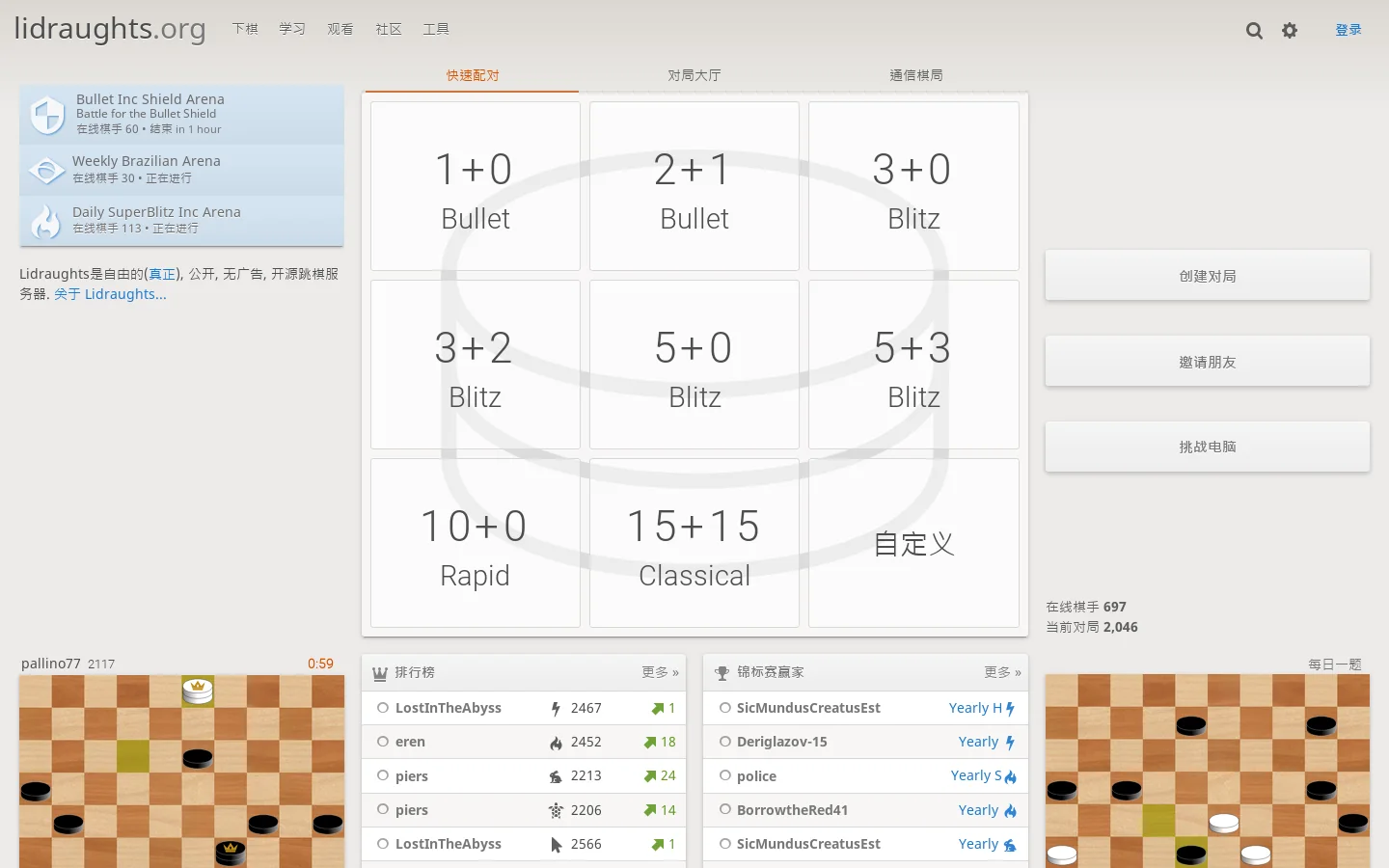The height and width of the screenshot is (868, 1389).
Task: Click pallino77 player name above board
Action: (x=51, y=664)
